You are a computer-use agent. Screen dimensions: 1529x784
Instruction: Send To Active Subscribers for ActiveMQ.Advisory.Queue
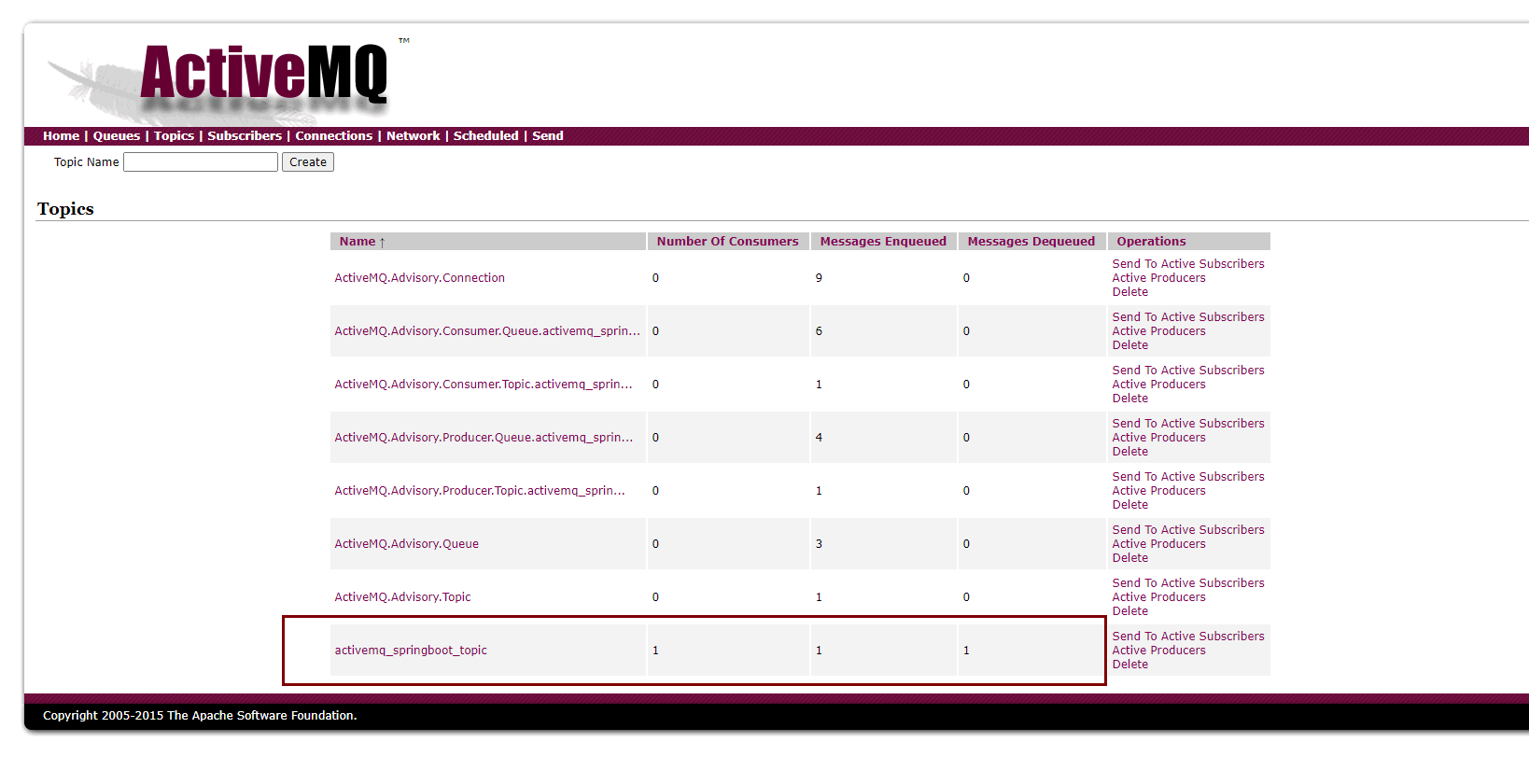pyautogui.click(x=1188, y=530)
